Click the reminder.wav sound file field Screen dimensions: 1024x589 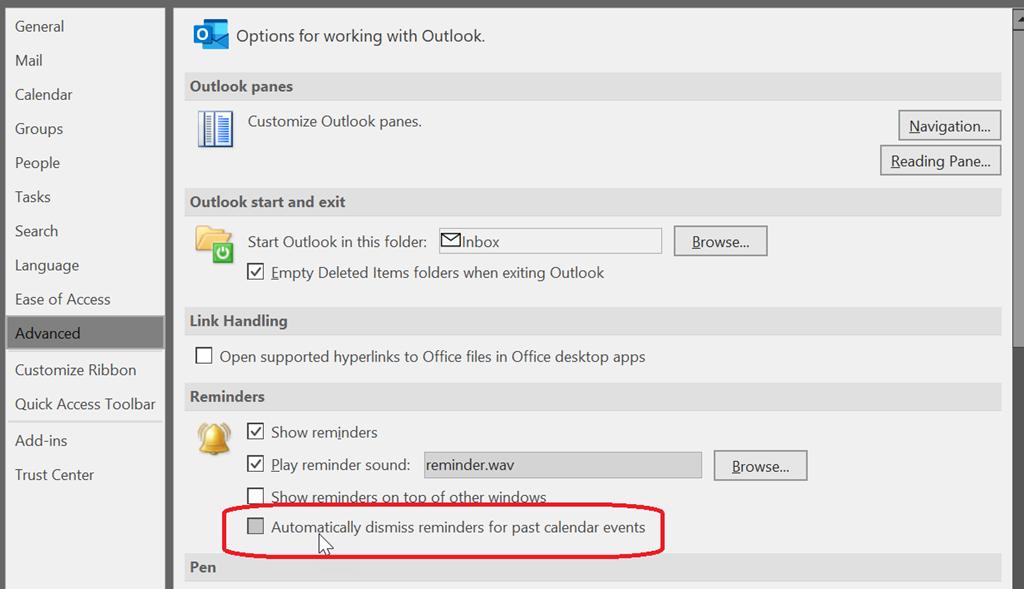click(562, 465)
